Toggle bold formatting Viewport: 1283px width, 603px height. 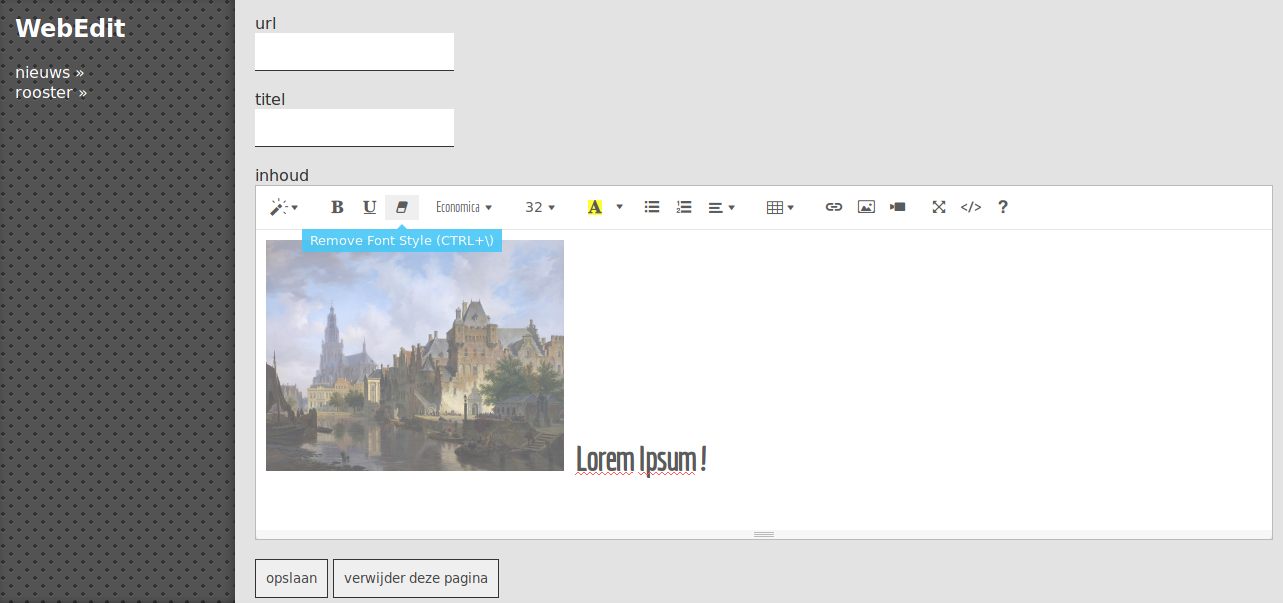tap(337, 207)
